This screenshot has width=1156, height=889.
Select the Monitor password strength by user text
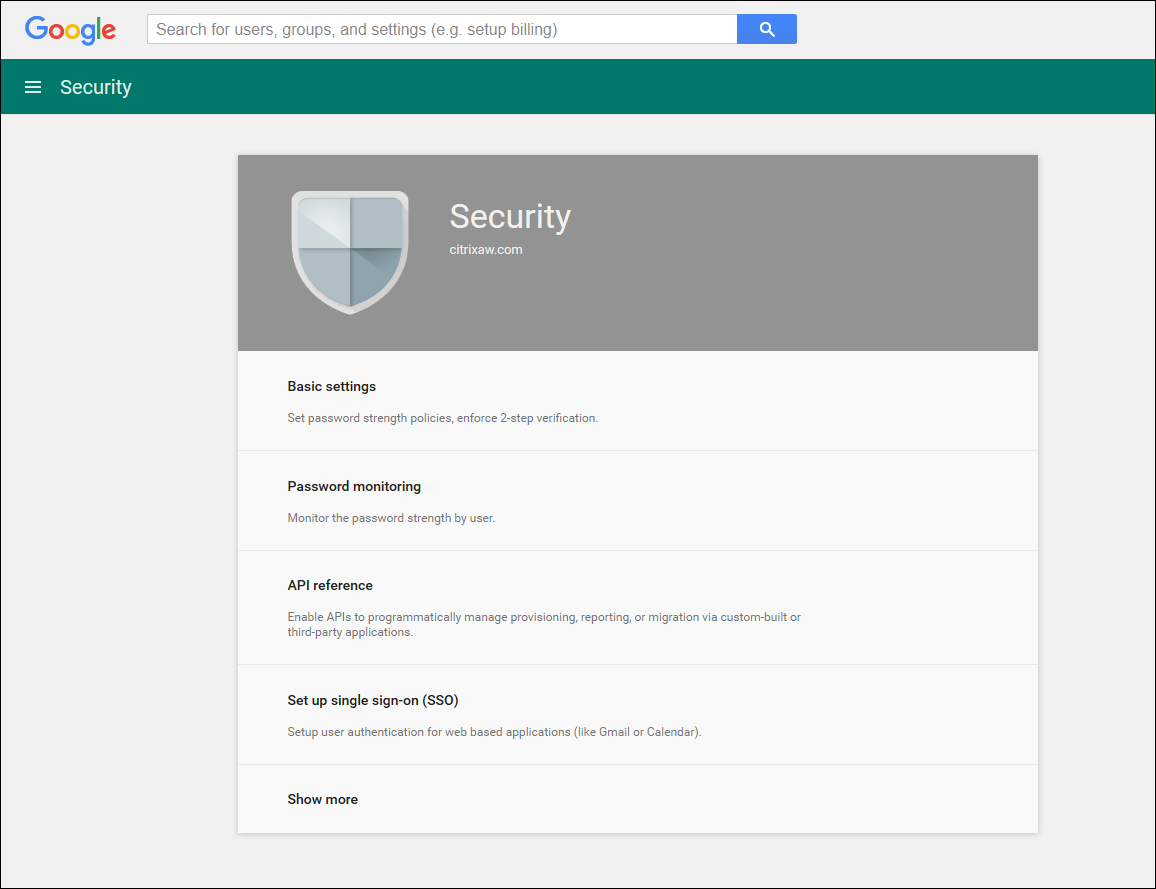(391, 518)
